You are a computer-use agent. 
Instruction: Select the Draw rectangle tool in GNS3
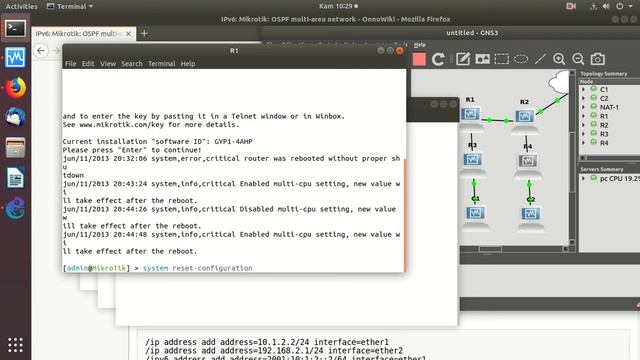click(x=502, y=59)
